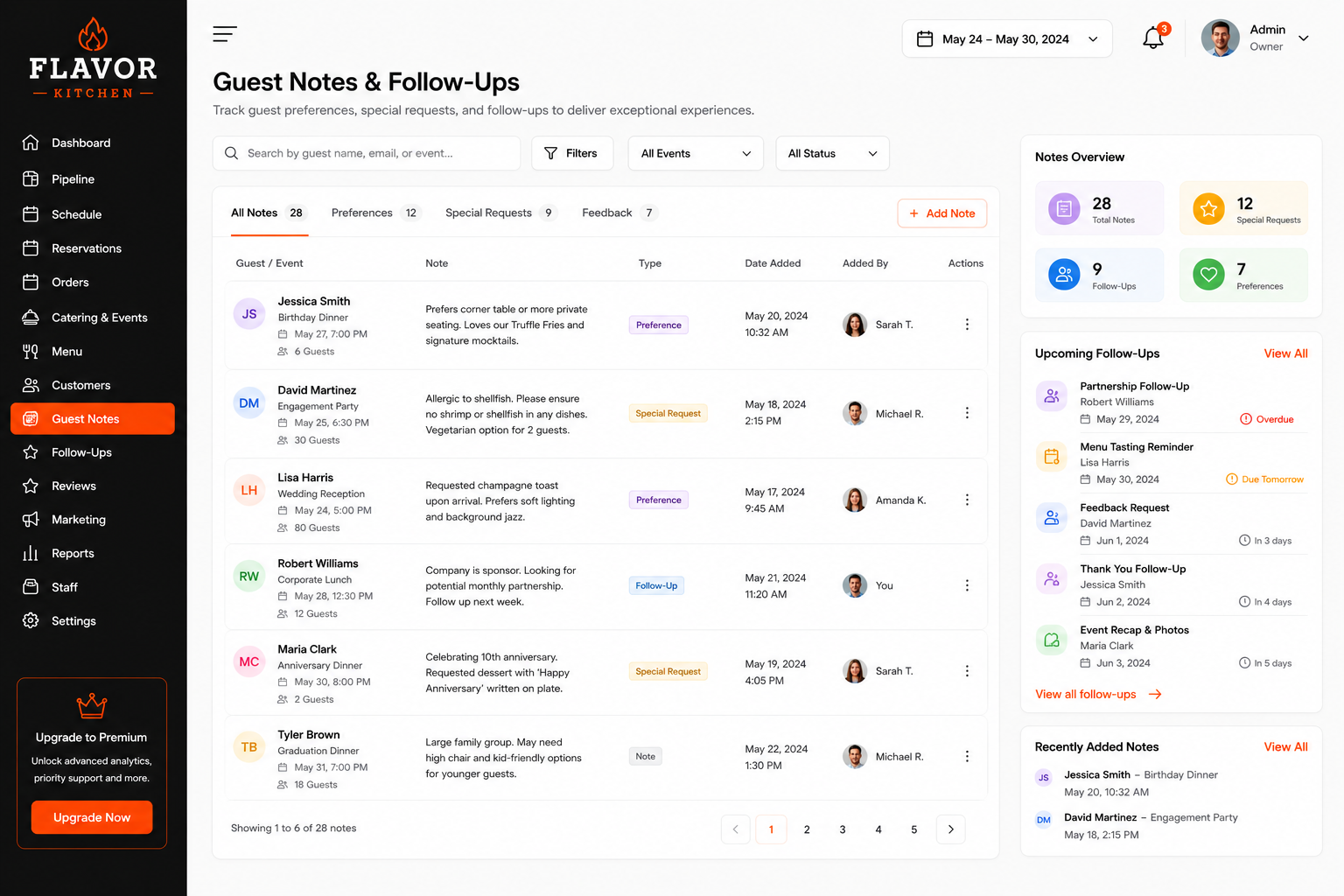The image size is (1344, 896).
Task: Click the Menu fork and knife icon
Action: [31, 351]
